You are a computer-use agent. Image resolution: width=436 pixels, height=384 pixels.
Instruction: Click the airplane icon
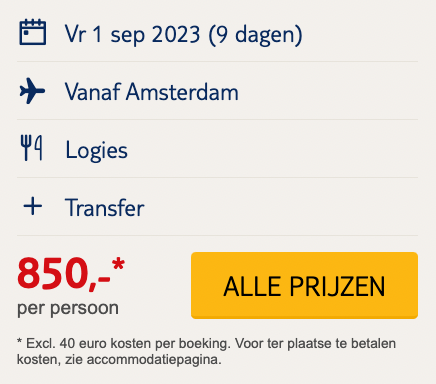[x=32, y=91]
